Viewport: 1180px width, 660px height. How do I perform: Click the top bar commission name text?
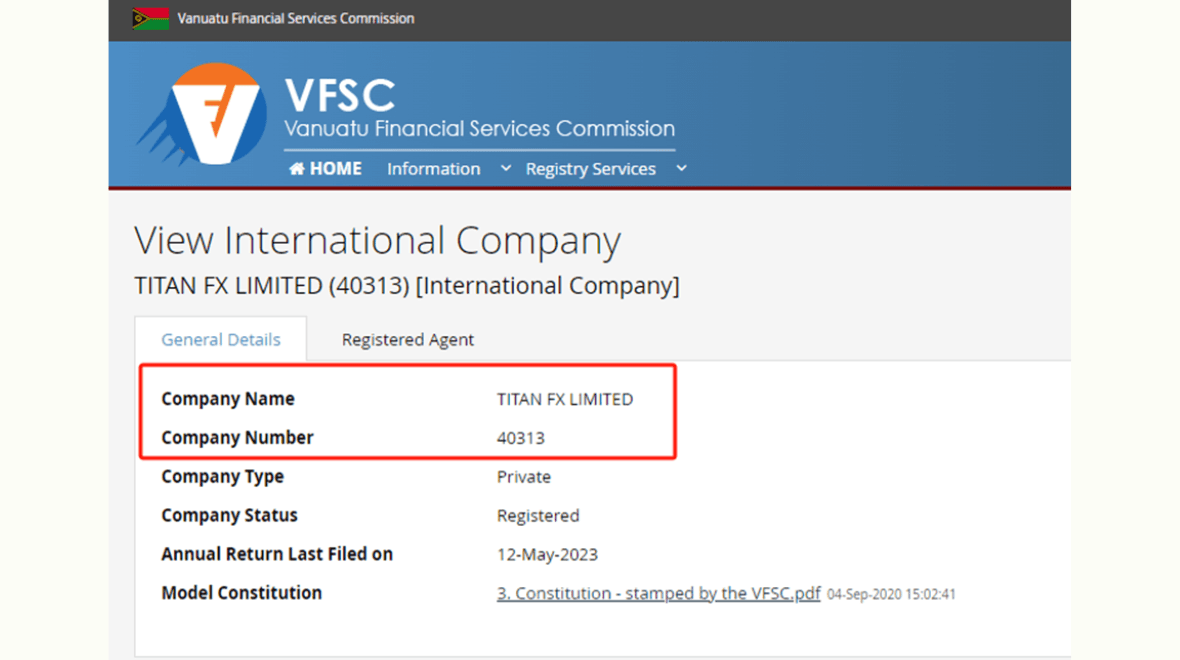296,18
